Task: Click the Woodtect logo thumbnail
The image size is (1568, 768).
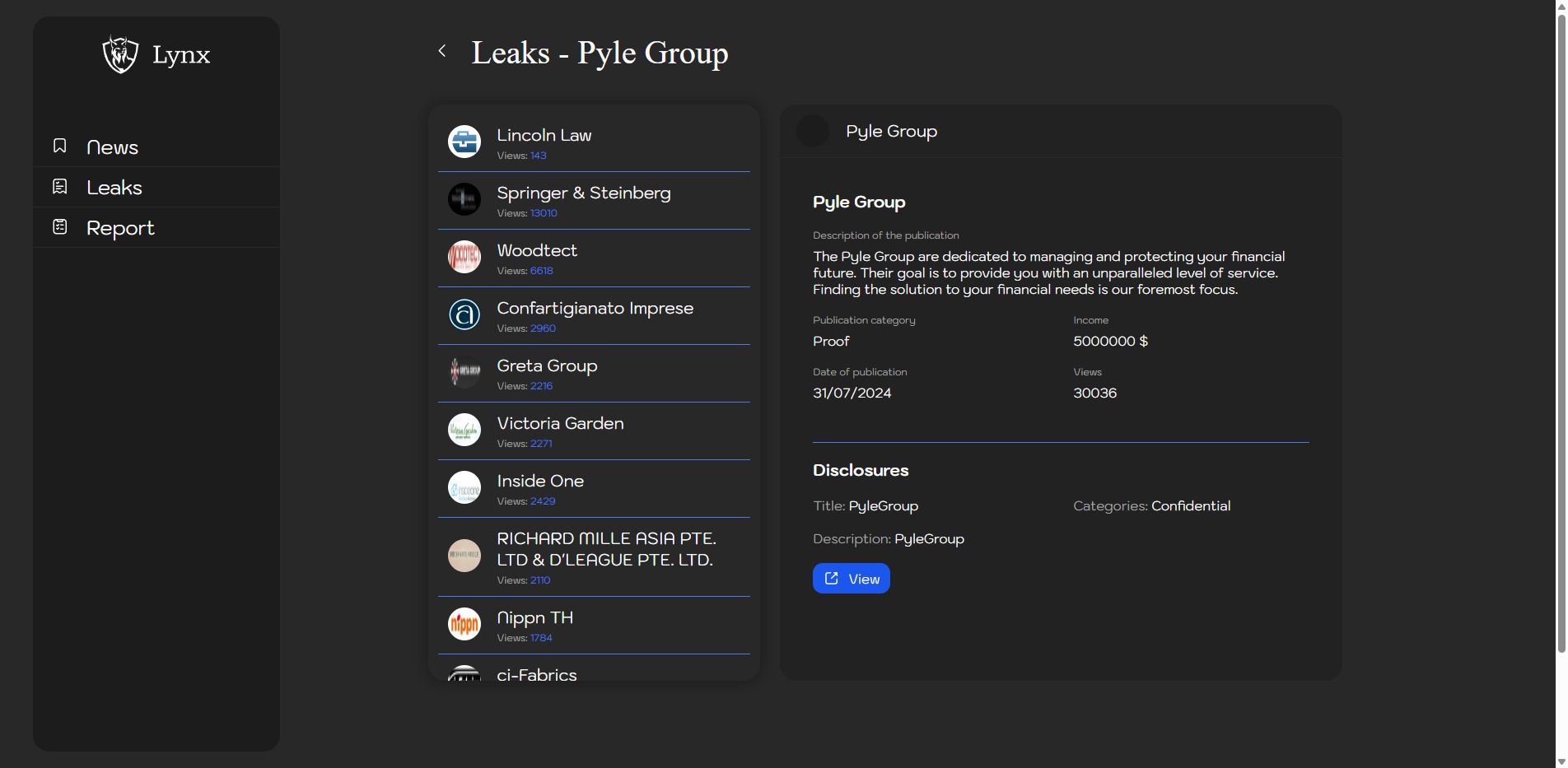Action: 464,257
